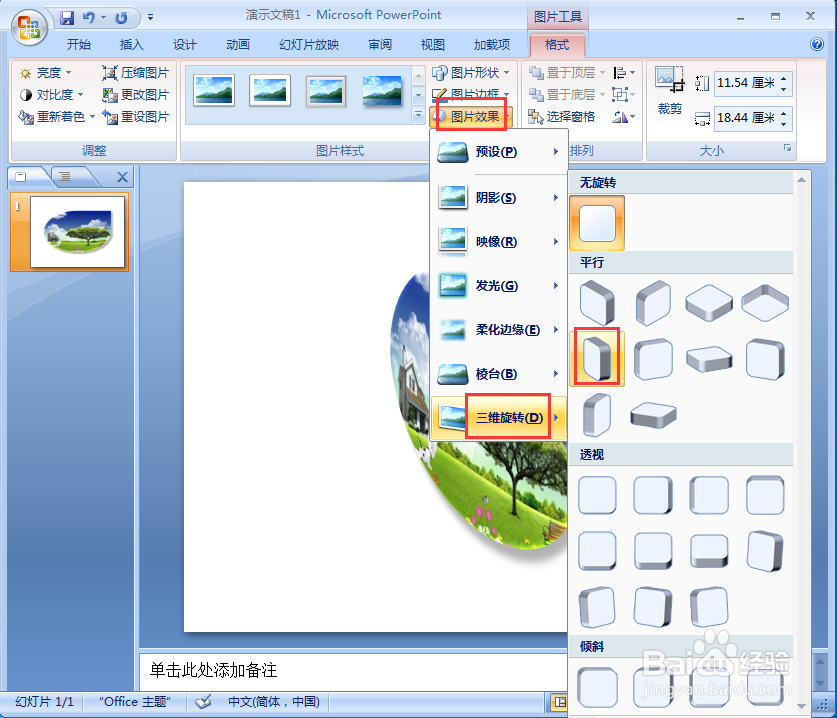Save the presentation via quick access

pyautogui.click(x=67, y=18)
